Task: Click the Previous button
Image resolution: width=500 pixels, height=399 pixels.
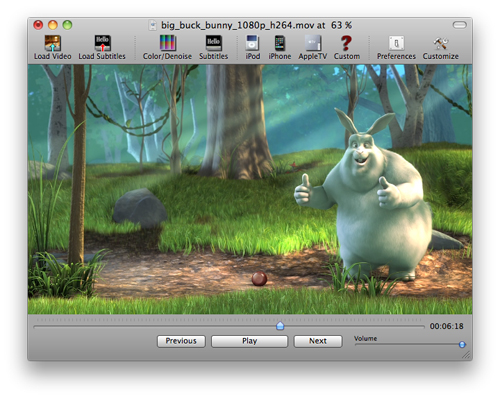Action: pos(181,341)
